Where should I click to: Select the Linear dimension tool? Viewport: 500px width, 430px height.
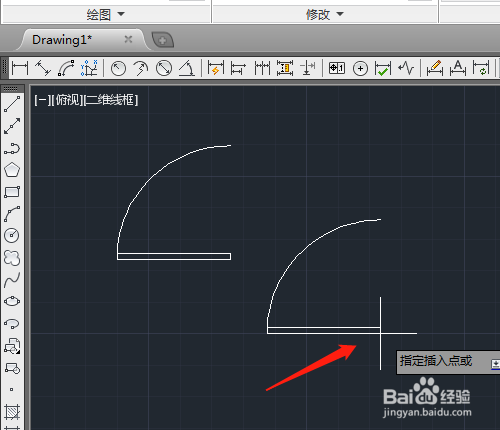(20, 68)
